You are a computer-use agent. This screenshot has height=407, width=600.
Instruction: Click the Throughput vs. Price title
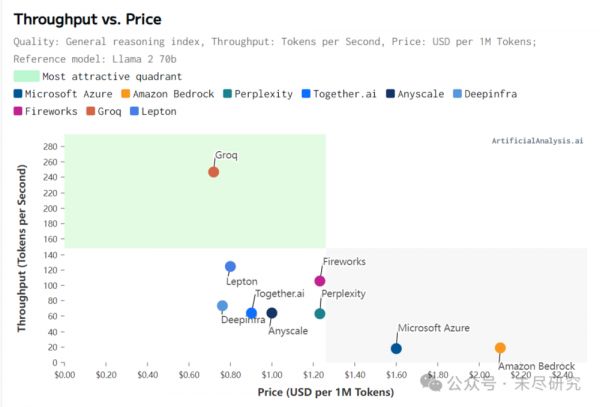87,19
